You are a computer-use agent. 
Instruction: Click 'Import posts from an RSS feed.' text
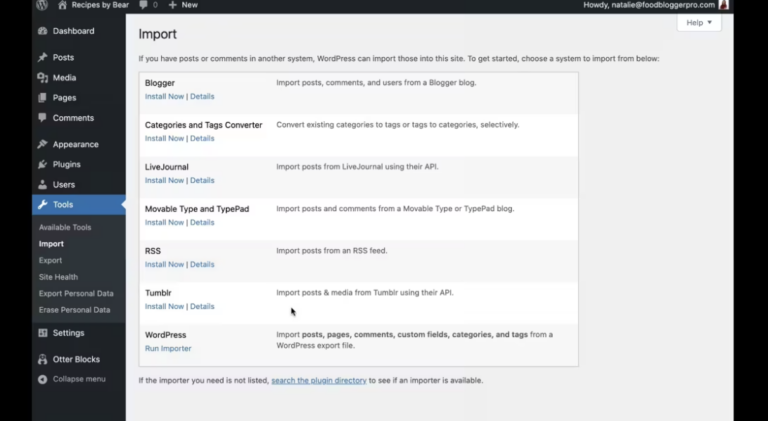pyautogui.click(x=332, y=251)
